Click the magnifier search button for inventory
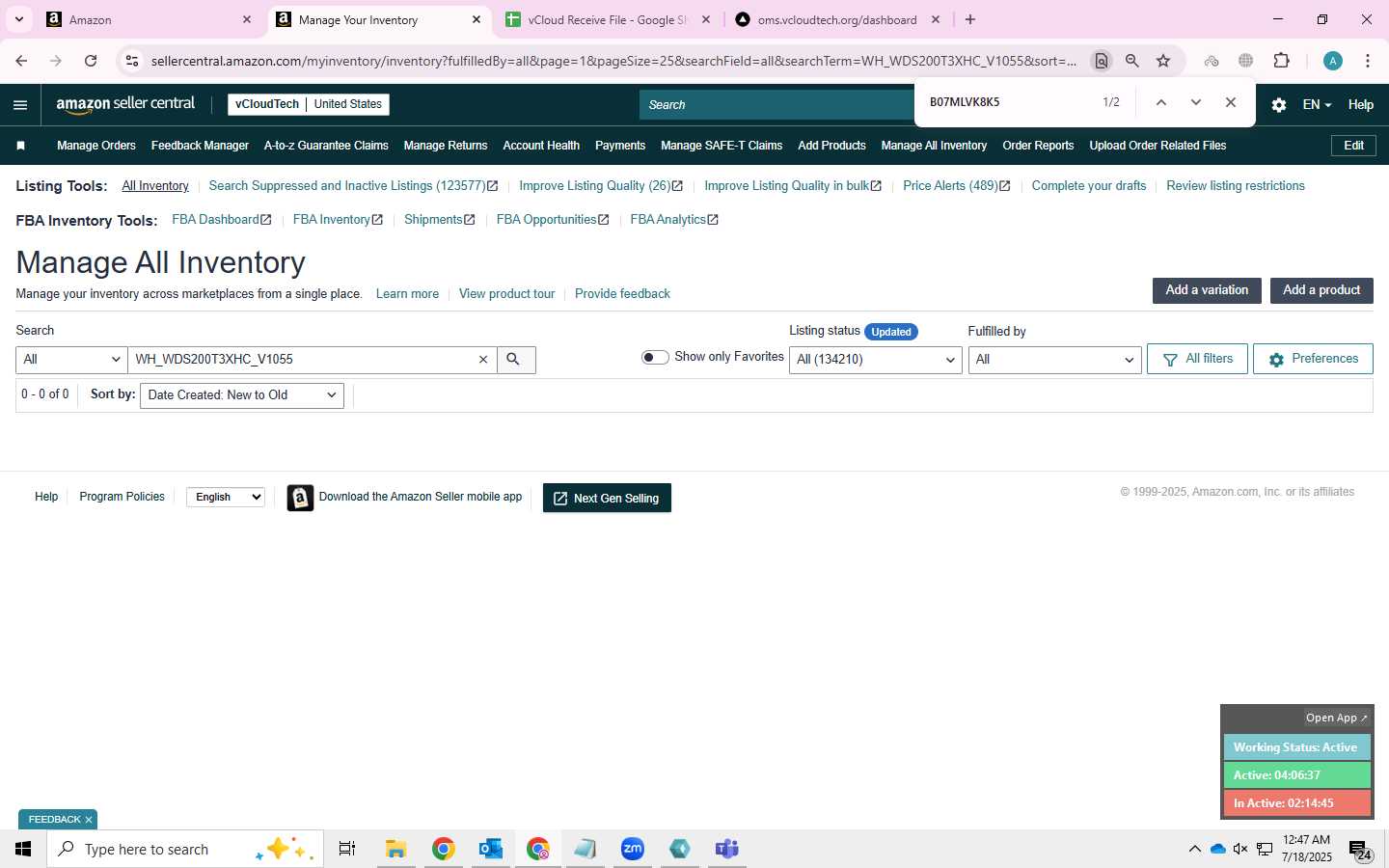This screenshot has width=1389, height=868. pyautogui.click(x=516, y=360)
